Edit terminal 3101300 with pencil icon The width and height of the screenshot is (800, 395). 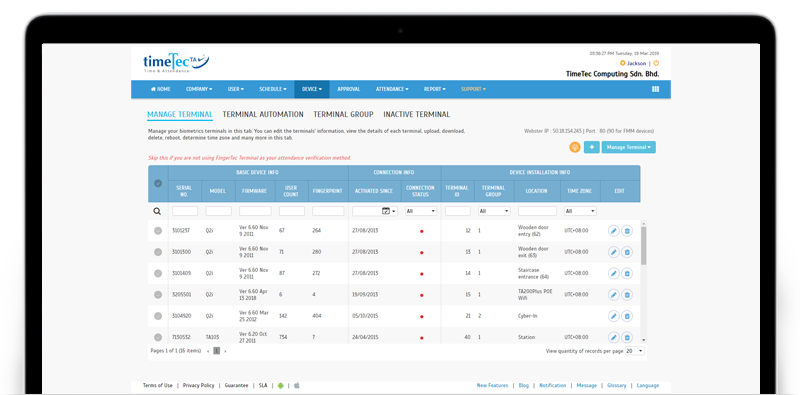tap(614, 252)
